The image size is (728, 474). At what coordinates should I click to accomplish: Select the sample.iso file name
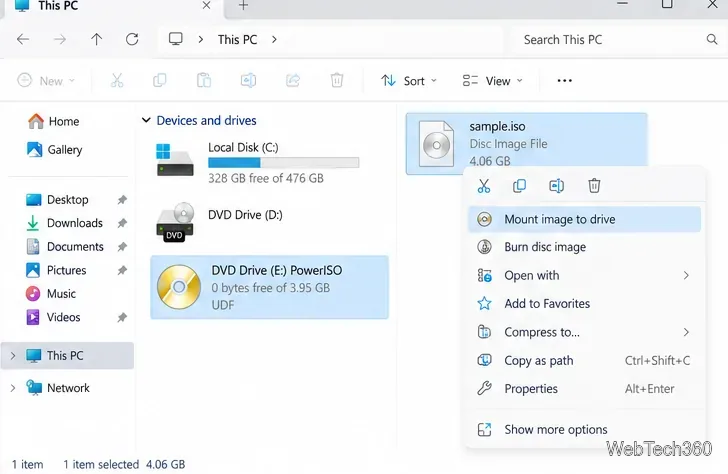click(x=497, y=127)
